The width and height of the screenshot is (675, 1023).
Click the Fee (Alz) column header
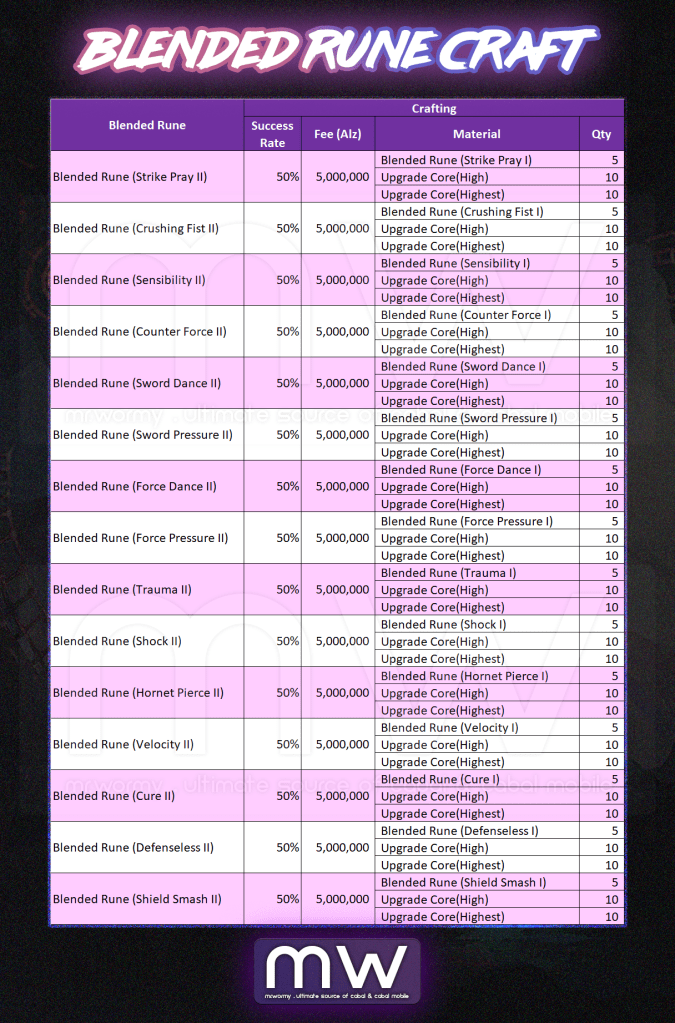[x=338, y=134]
